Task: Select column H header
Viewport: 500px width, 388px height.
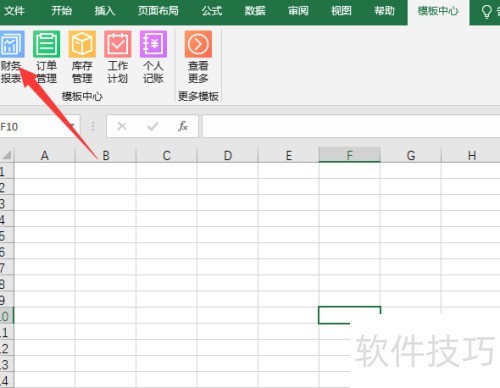Action: coord(471,155)
